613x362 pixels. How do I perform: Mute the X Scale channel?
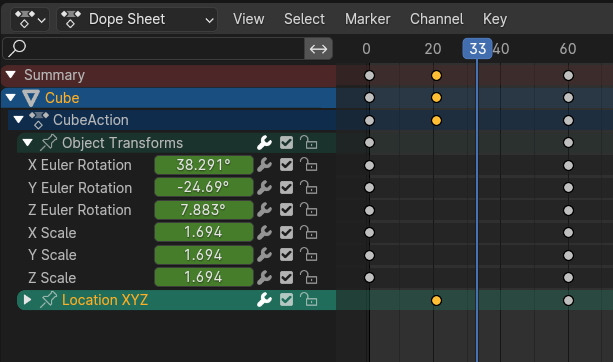pos(287,233)
